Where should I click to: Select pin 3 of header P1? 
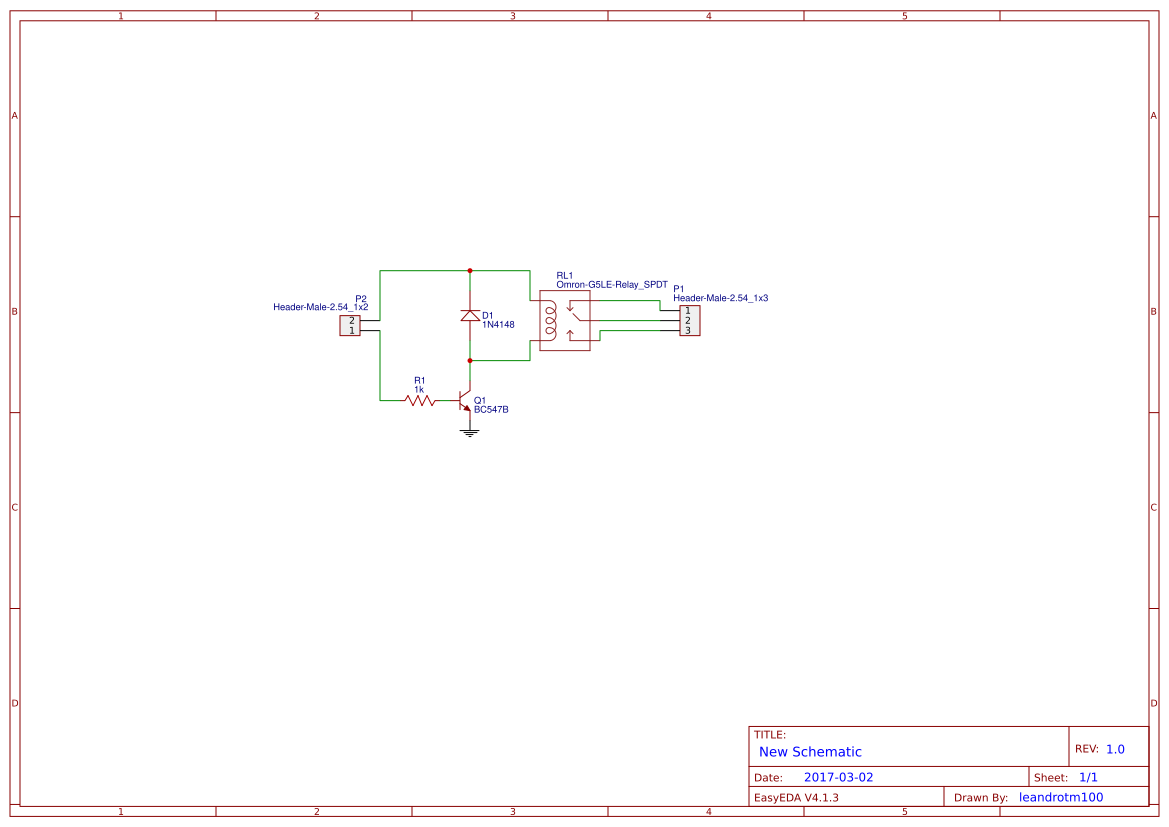[x=688, y=330]
